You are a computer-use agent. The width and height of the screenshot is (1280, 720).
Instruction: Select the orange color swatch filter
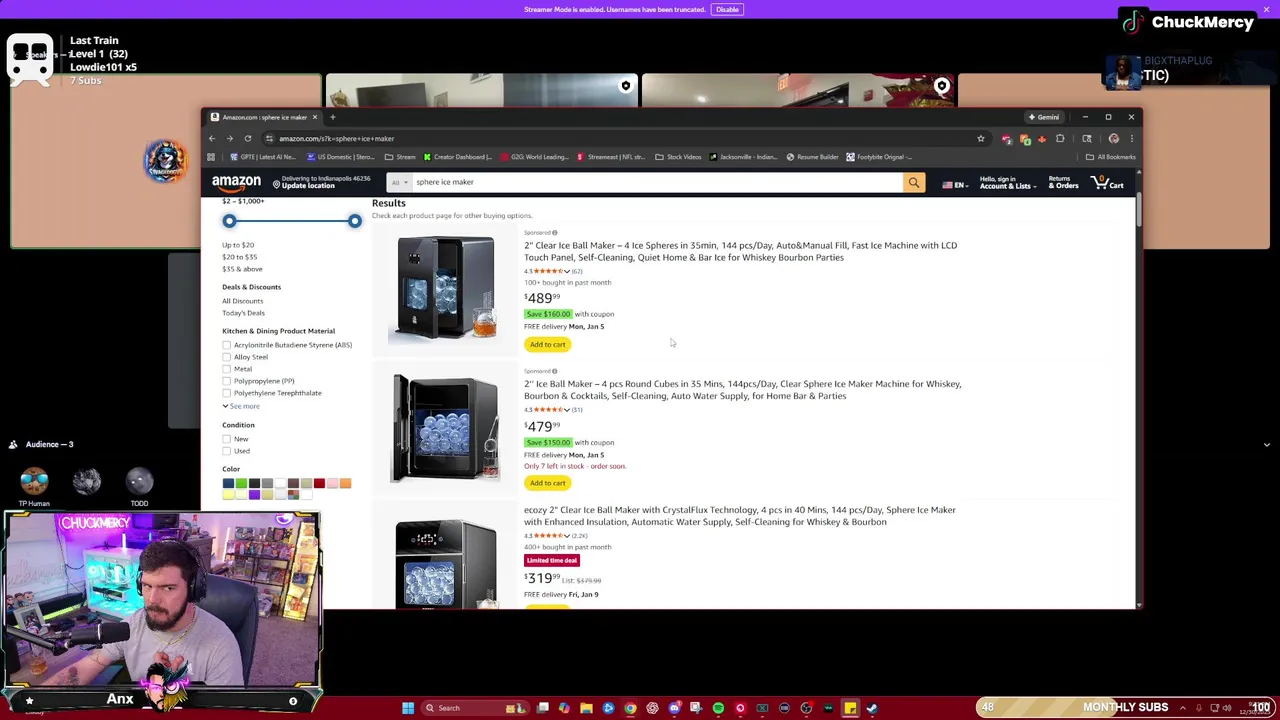pyautogui.click(x=345, y=484)
